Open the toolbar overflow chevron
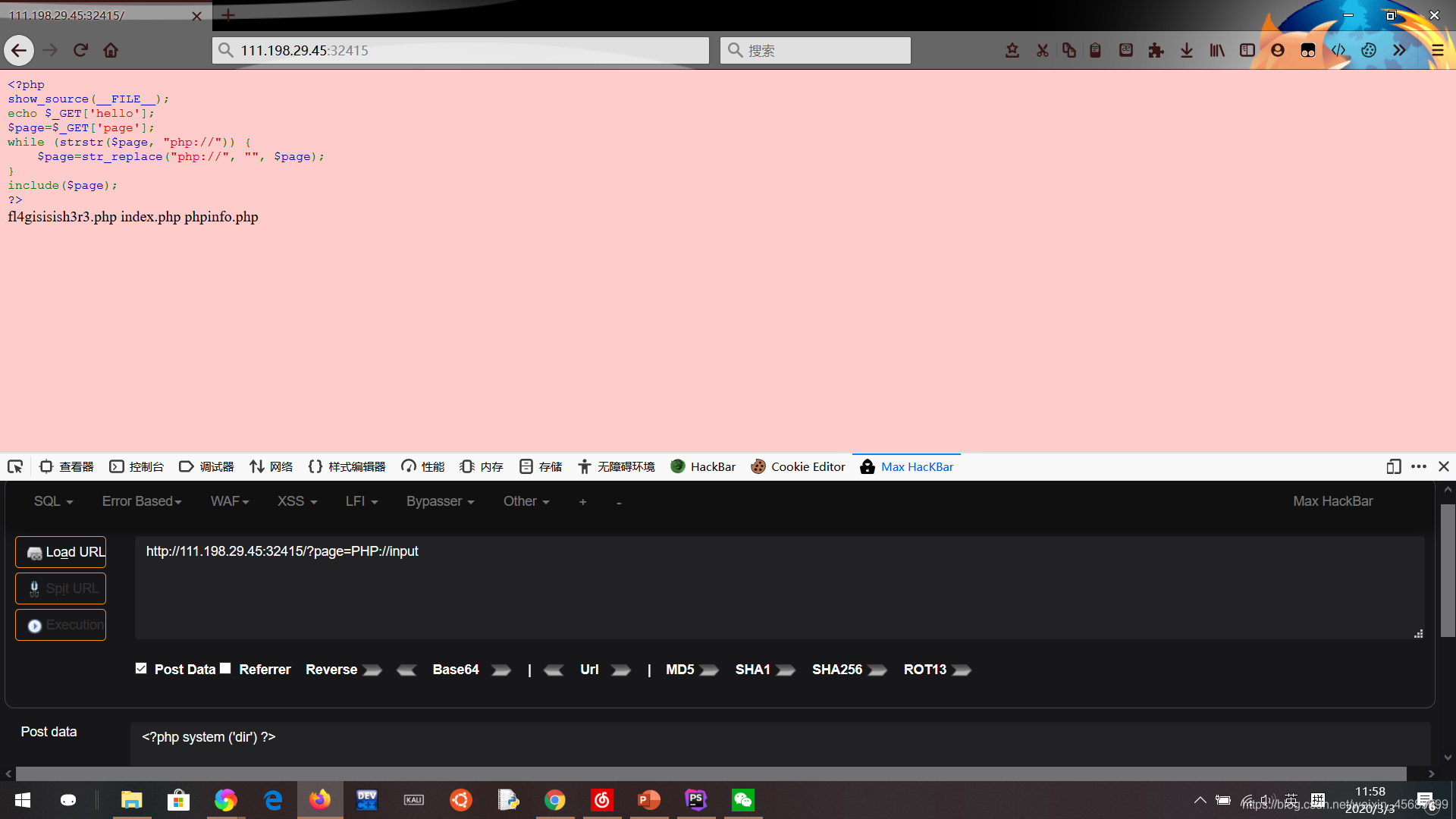The image size is (1456, 819). point(1398,50)
